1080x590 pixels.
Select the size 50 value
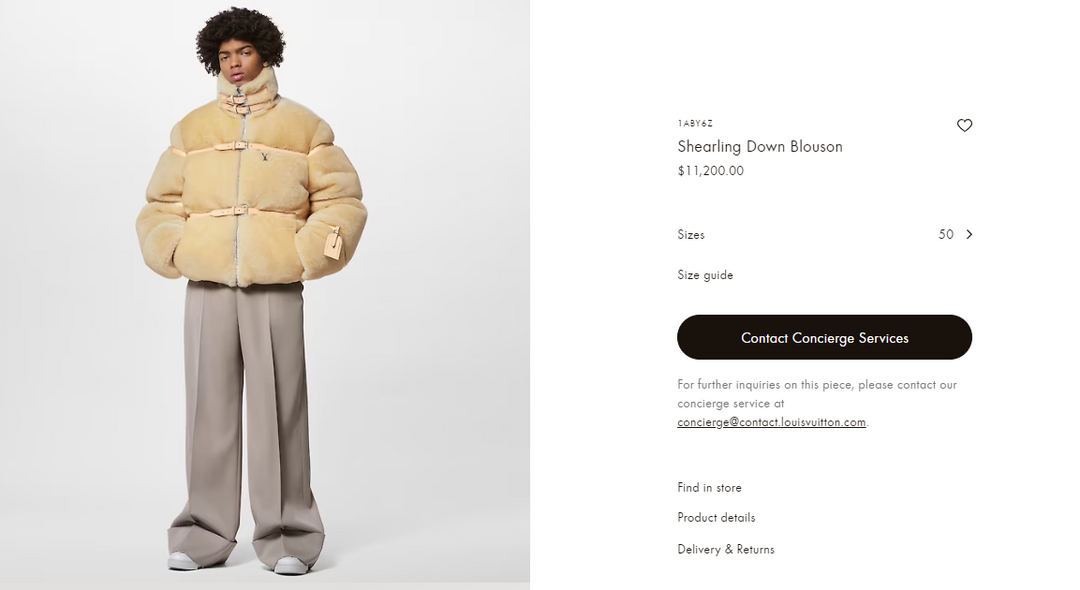[946, 234]
